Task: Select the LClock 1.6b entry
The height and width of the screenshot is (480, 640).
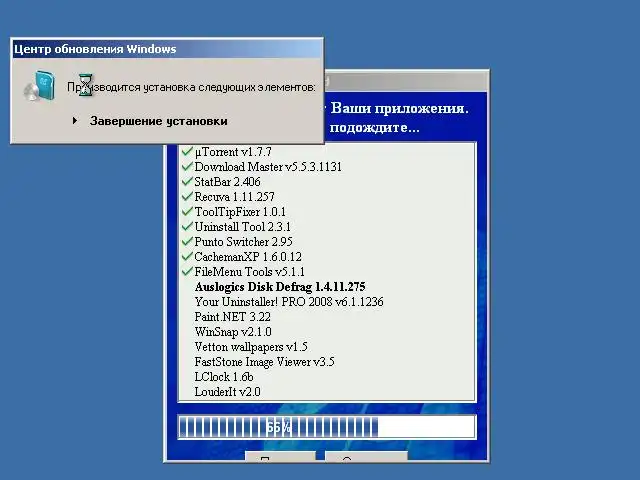Action: [x=224, y=377]
